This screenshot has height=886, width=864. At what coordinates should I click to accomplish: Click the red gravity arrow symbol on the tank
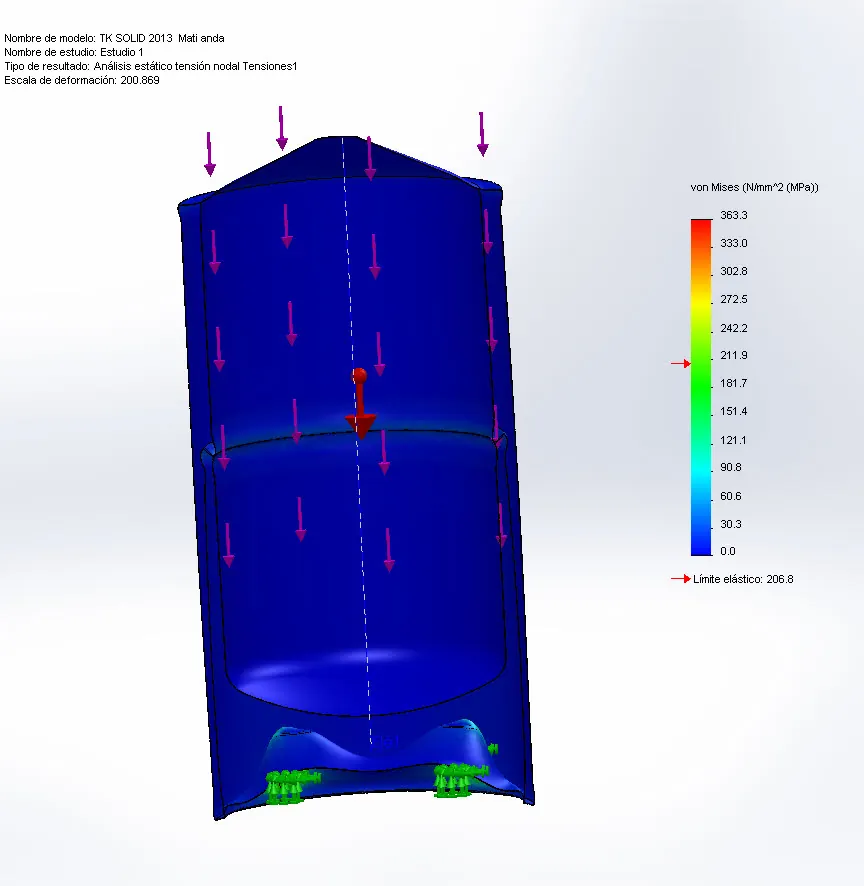360,404
